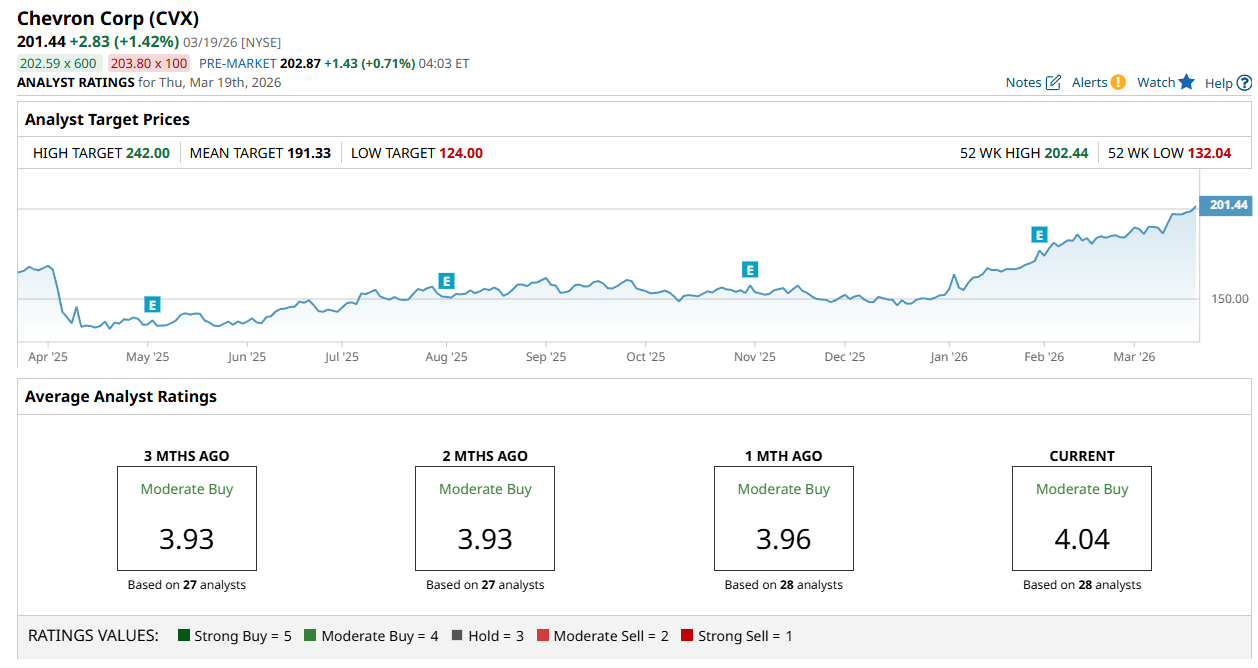Open the Help question mark icon
1258x668 pixels.
point(1245,83)
